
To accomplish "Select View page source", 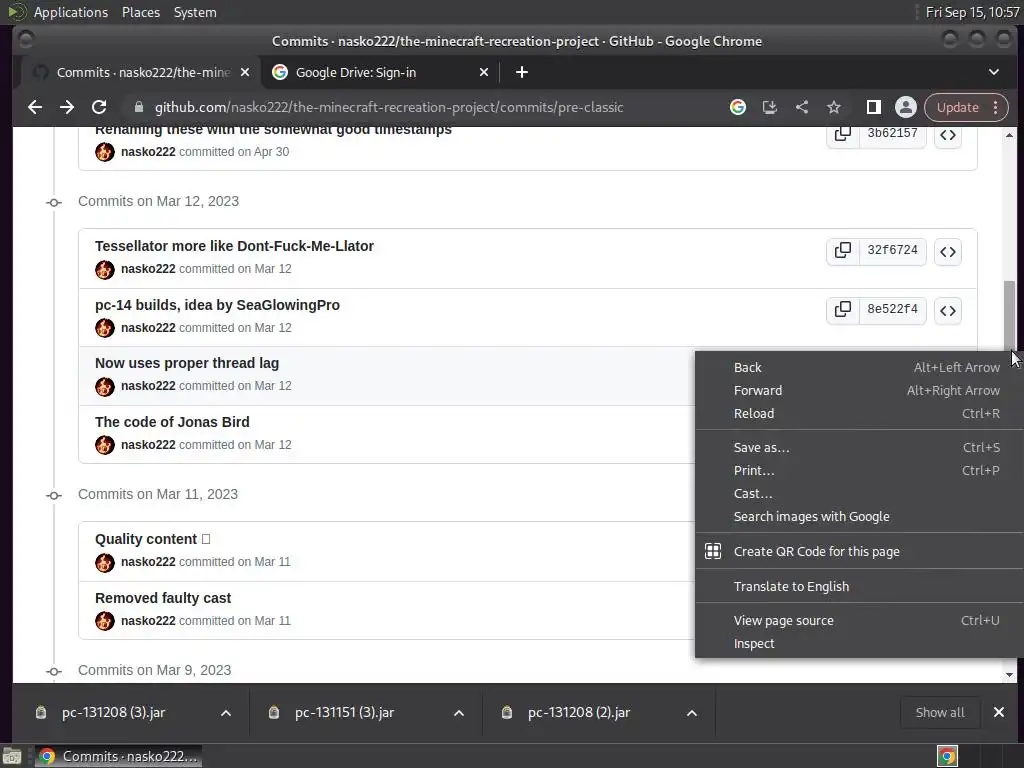I will pyautogui.click(x=859, y=620).
